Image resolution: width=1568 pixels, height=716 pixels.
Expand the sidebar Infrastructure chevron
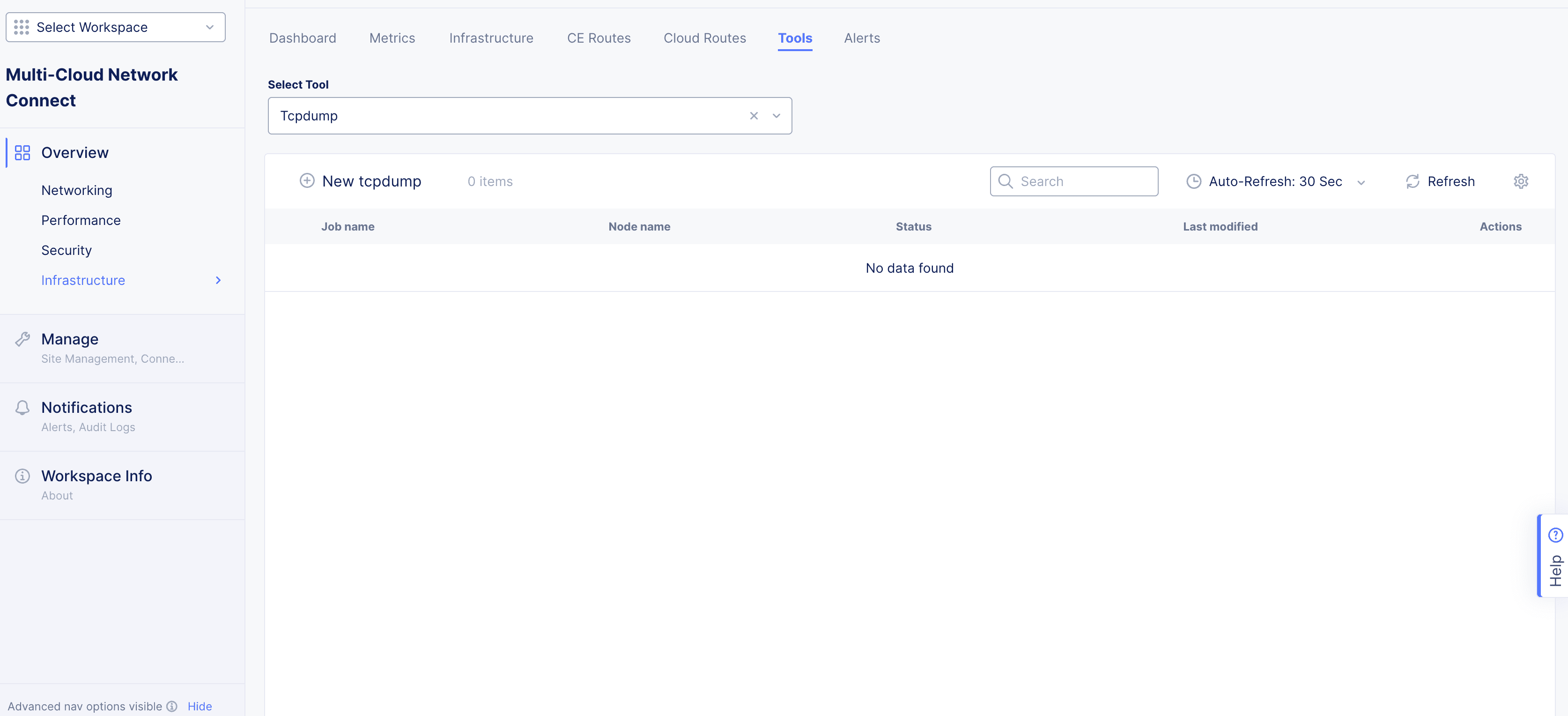coord(219,280)
